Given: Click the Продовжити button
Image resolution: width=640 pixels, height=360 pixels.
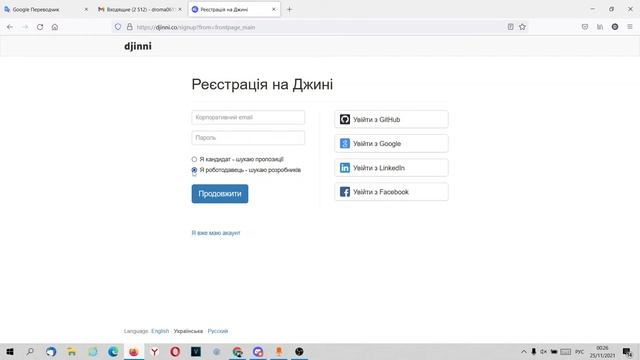Looking at the screenshot, I should point(220,193).
